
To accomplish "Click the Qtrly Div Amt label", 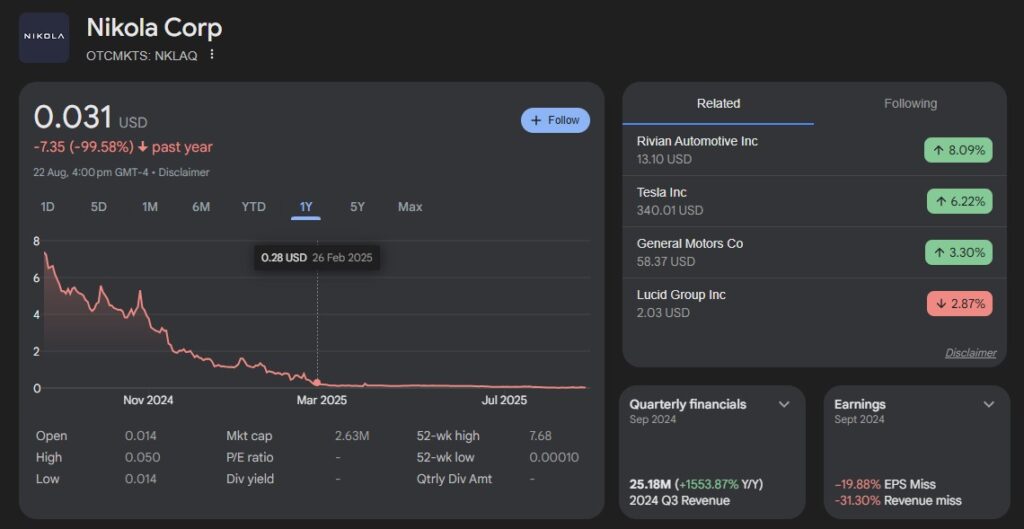I will click(455, 479).
